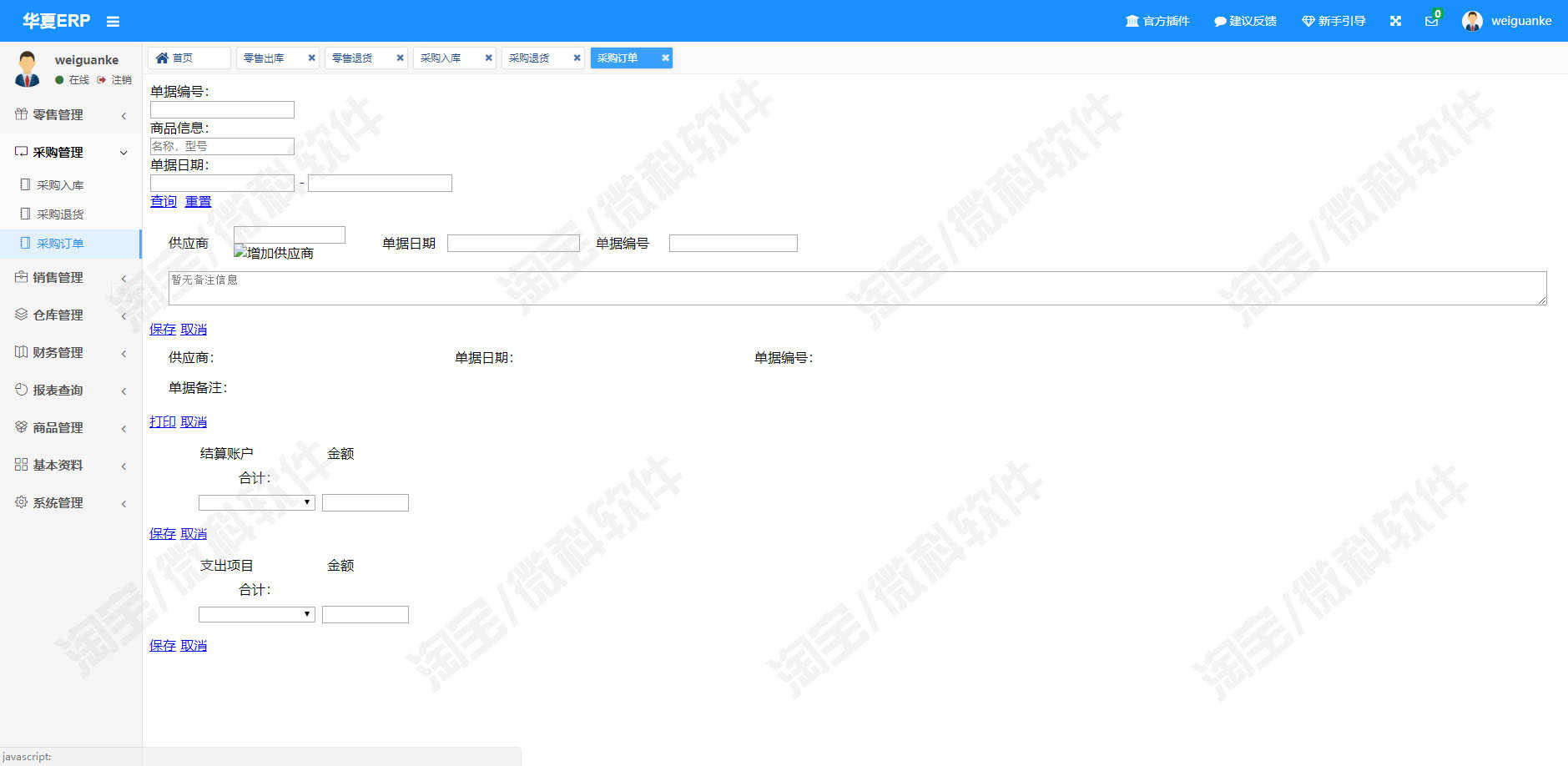Expand the 销售管理 menu chevron

(124, 278)
